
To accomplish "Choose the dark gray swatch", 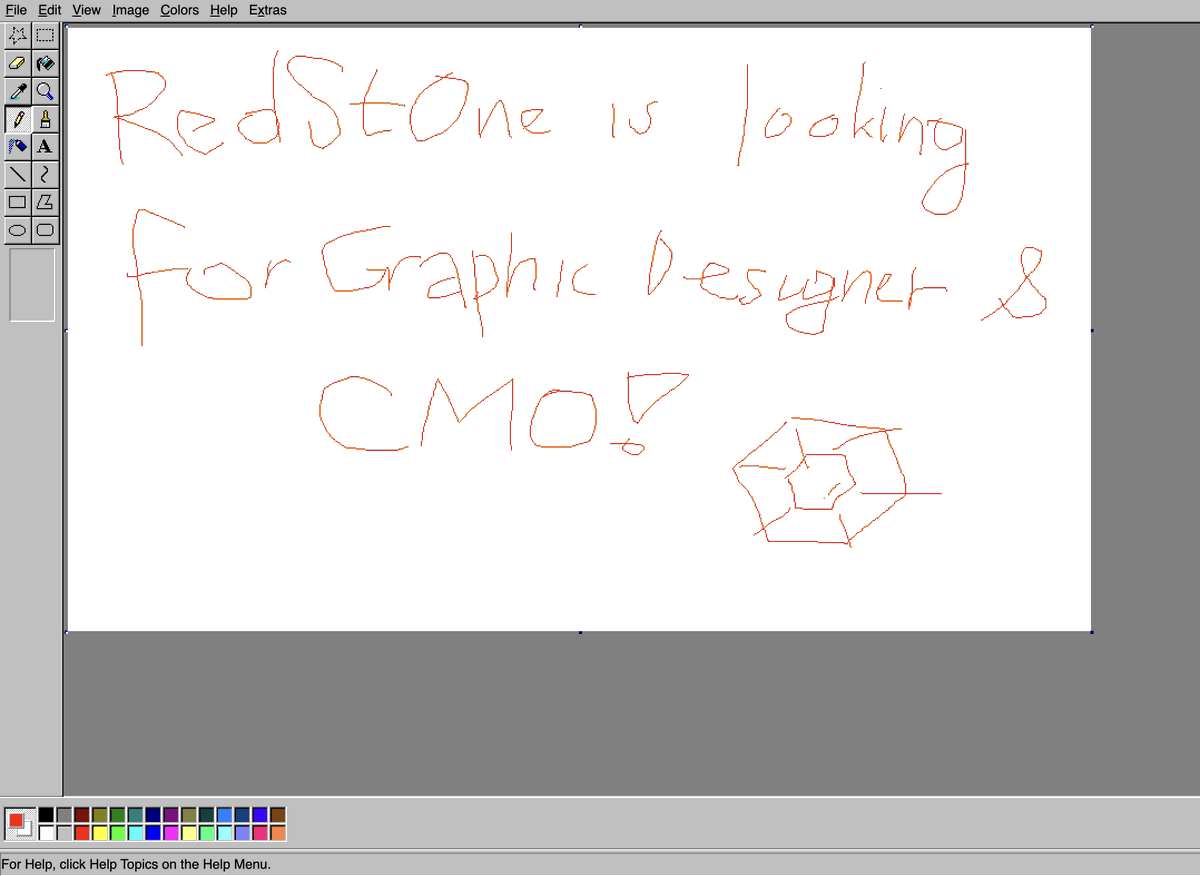I will click(64, 815).
